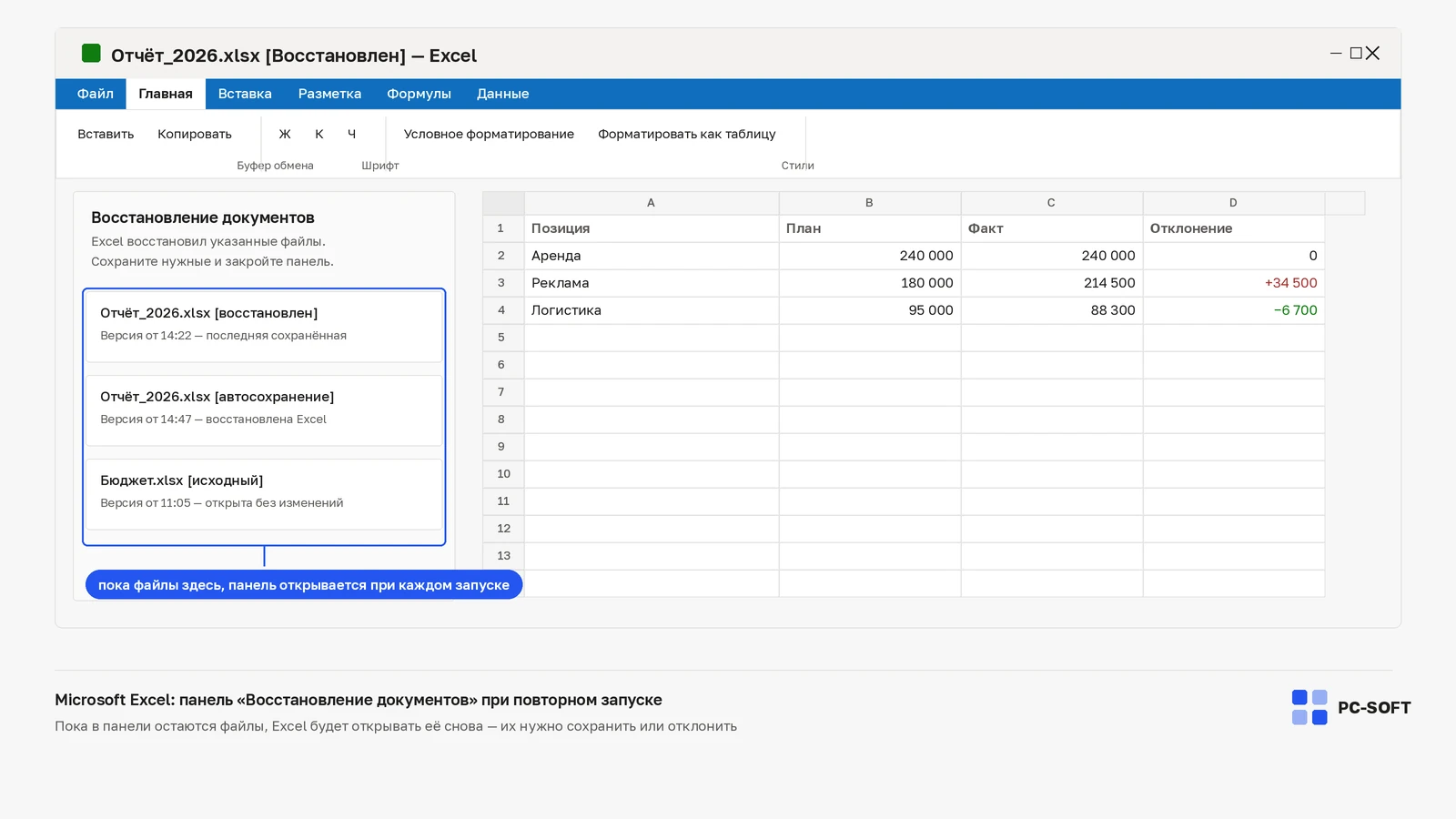Toggle underline with the Ч button

pos(351,134)
